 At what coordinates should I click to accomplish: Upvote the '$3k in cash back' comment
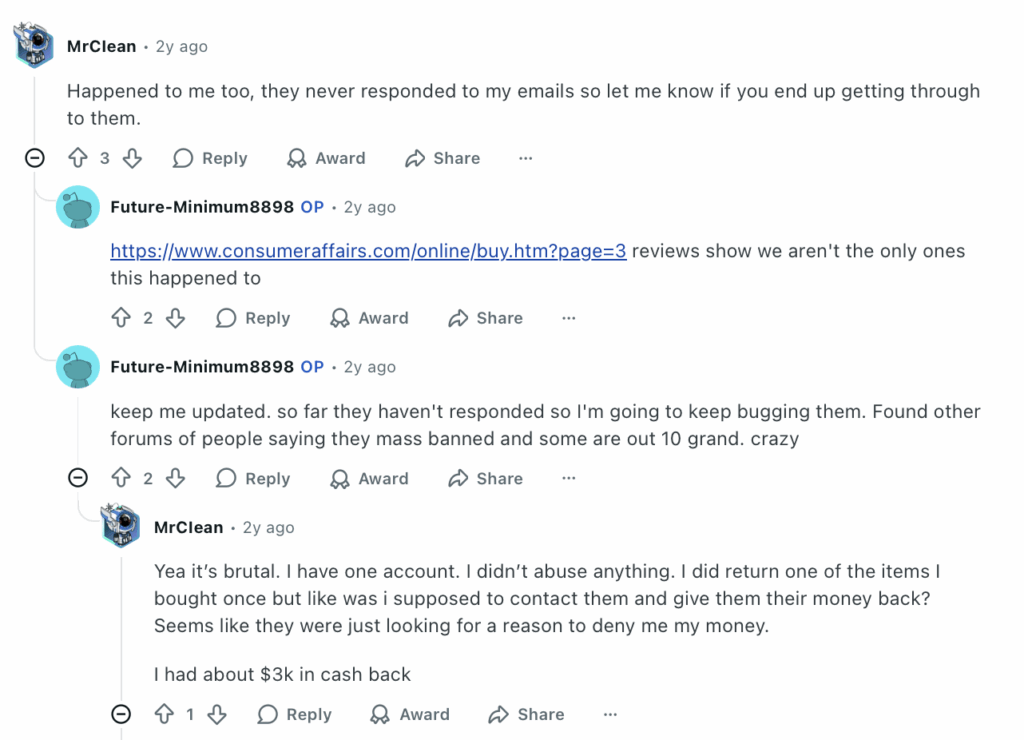[165, 714]
